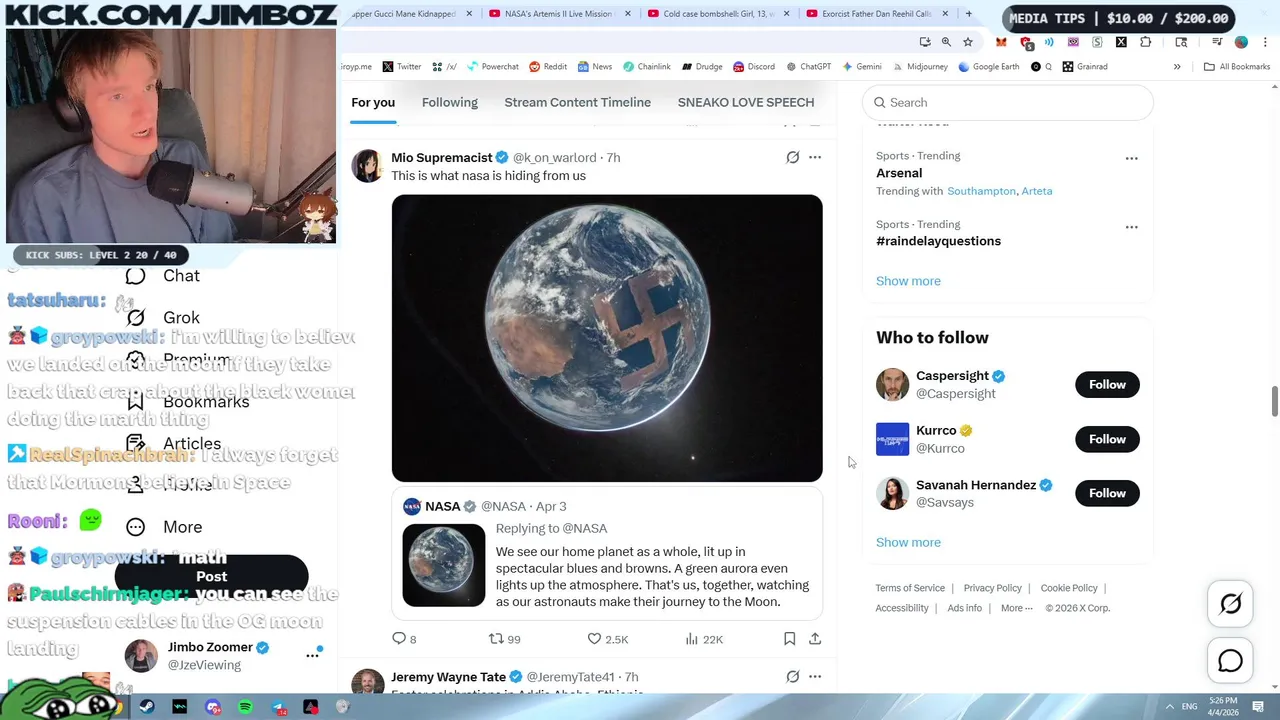Open more options for #raindelayquestions trend

tap(1132, 227)
